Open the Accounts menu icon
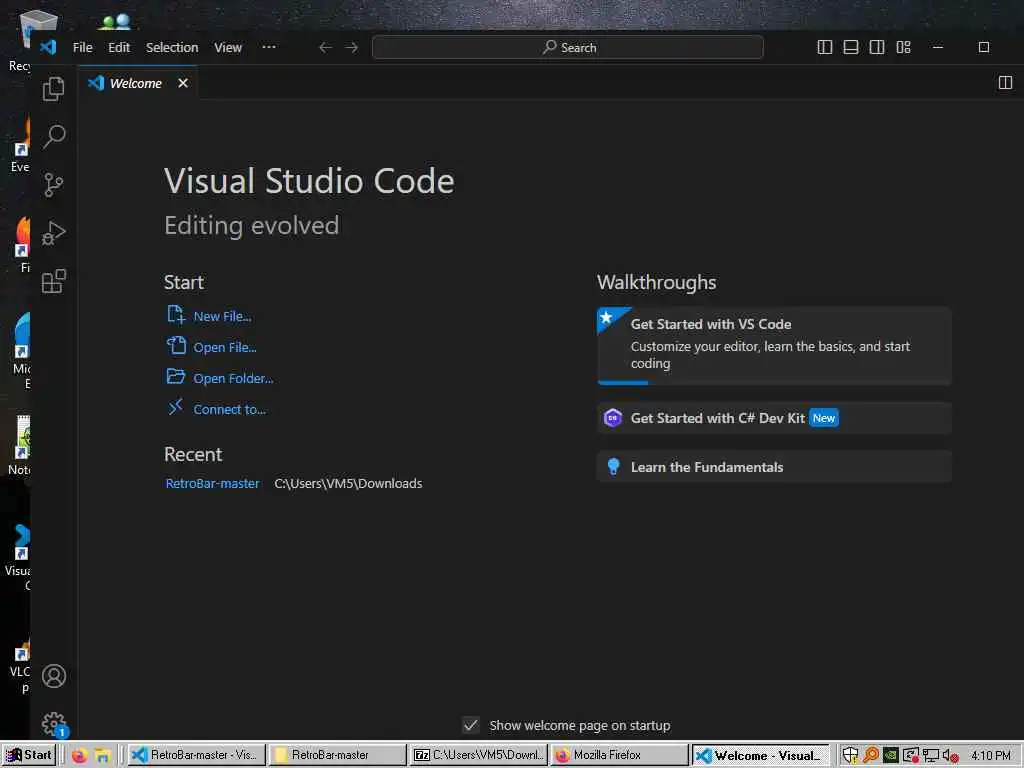Screen dimensions: 1024x768 [x=54, y=676]
